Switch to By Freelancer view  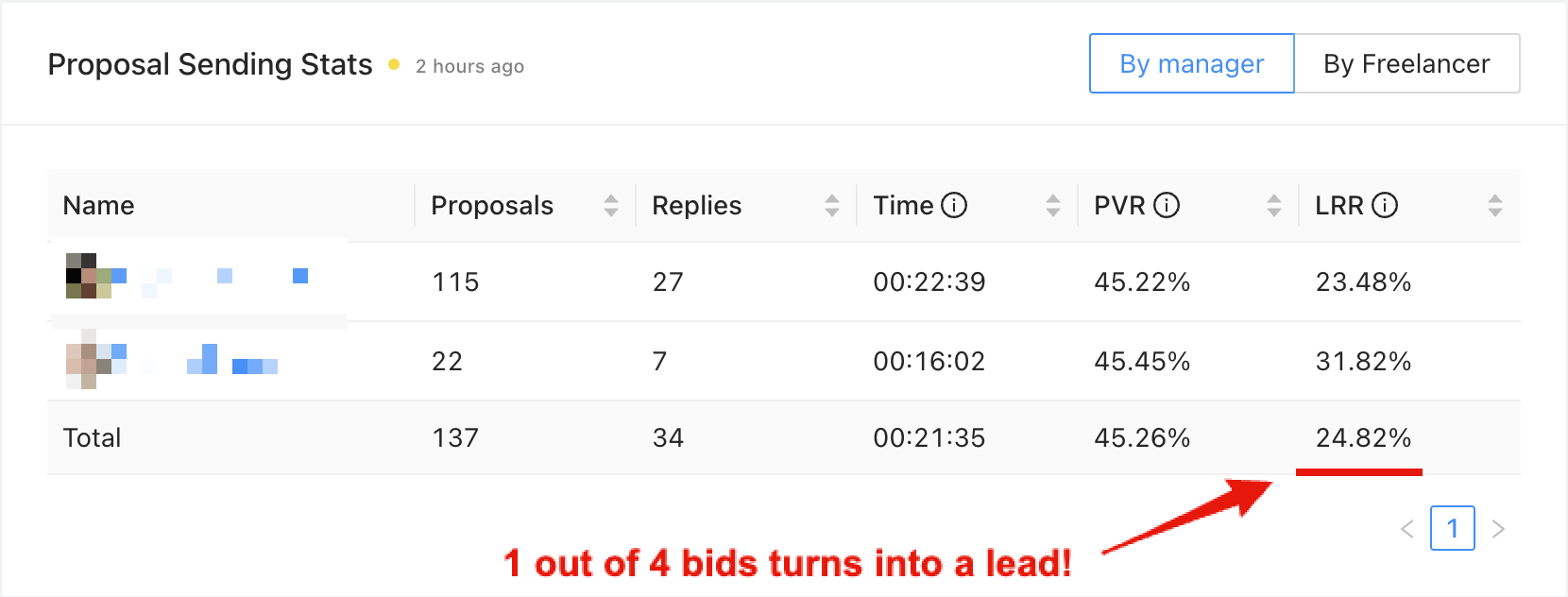pyautogui.click(x=1406, y=63)
